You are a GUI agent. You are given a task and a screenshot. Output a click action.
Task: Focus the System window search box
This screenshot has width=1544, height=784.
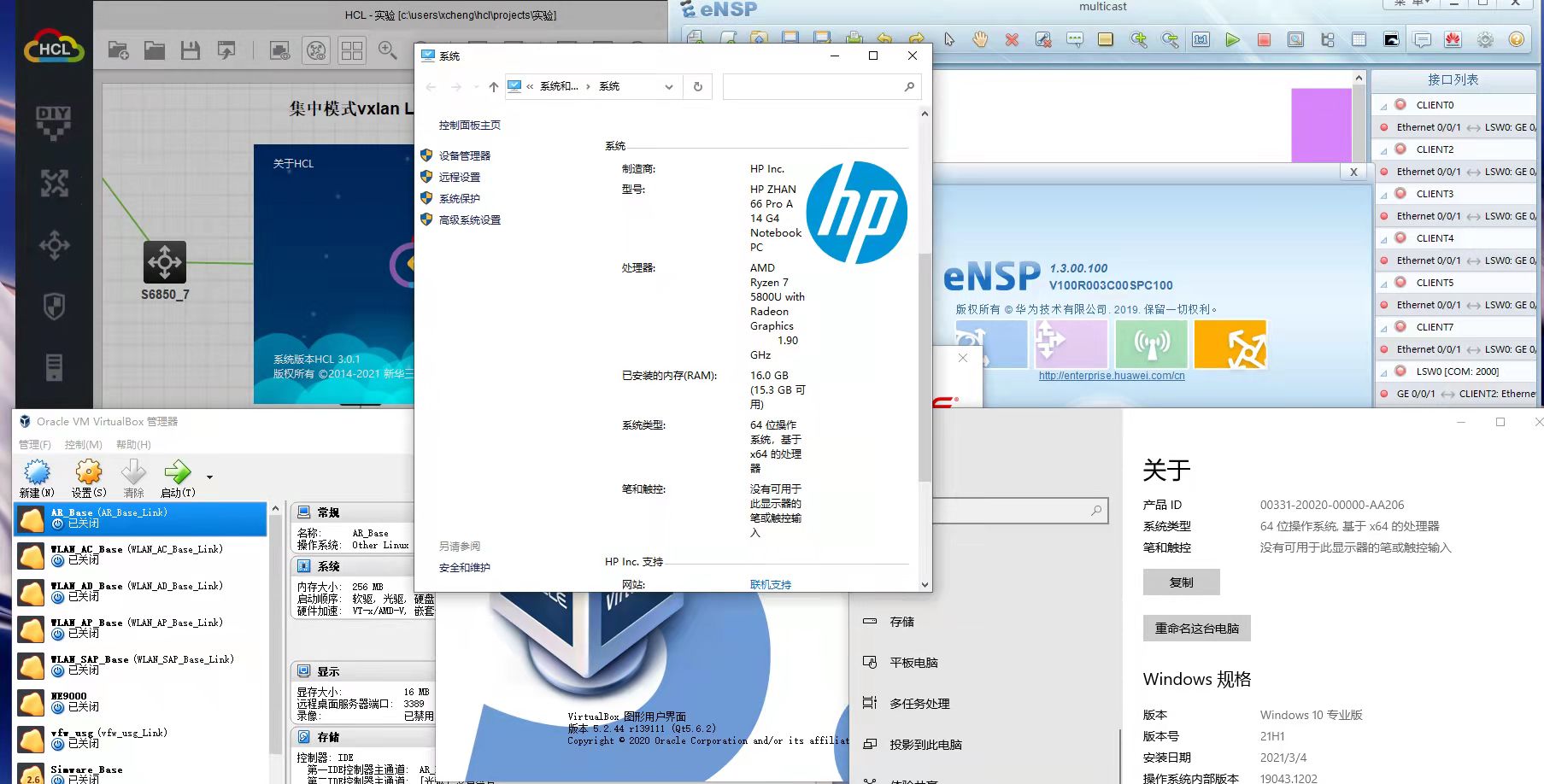[x=822, y=86]
